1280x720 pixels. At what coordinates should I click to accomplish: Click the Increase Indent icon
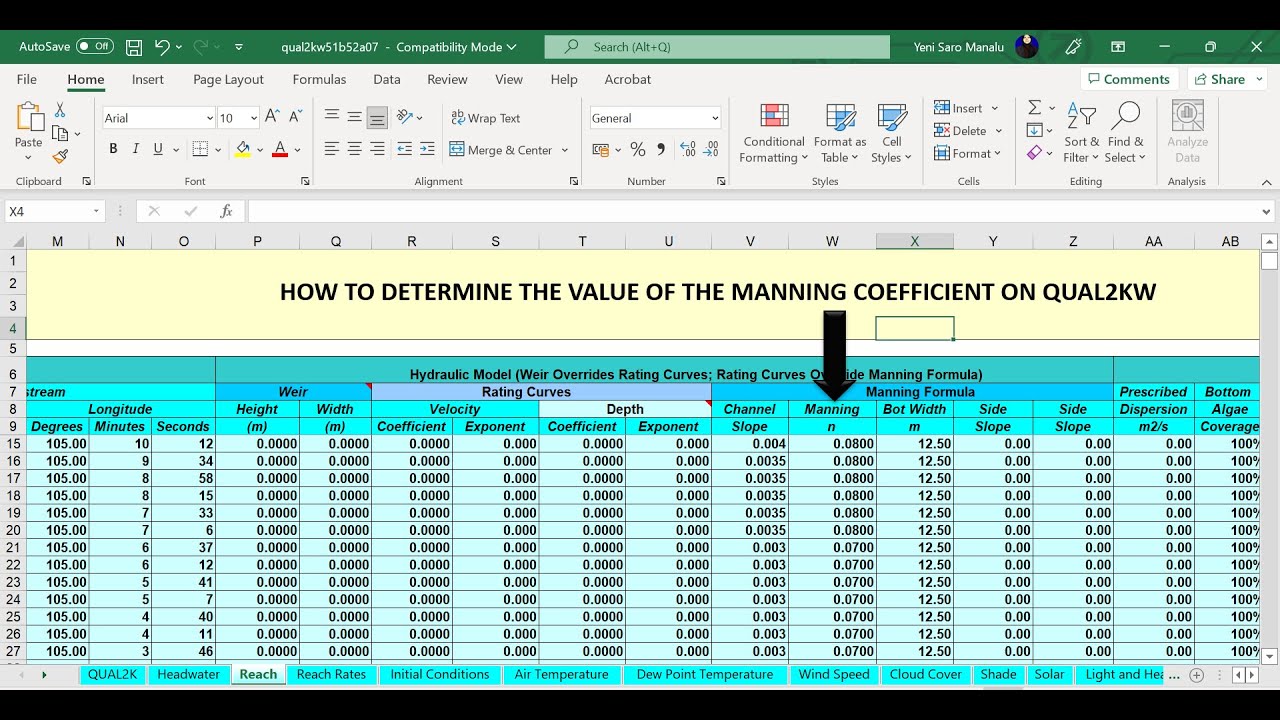[x=428, y=149]
